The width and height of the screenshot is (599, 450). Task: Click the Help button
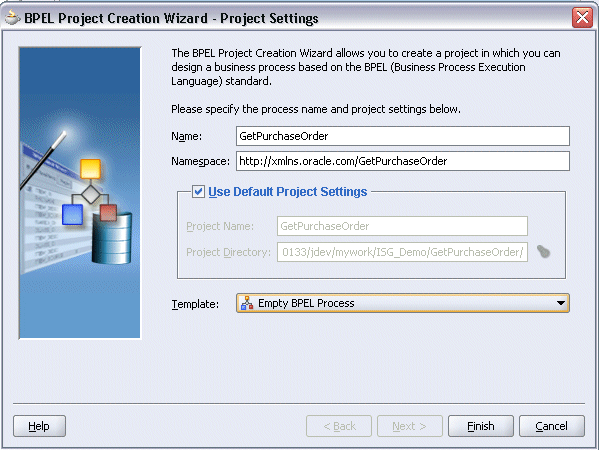click(39, 426)
